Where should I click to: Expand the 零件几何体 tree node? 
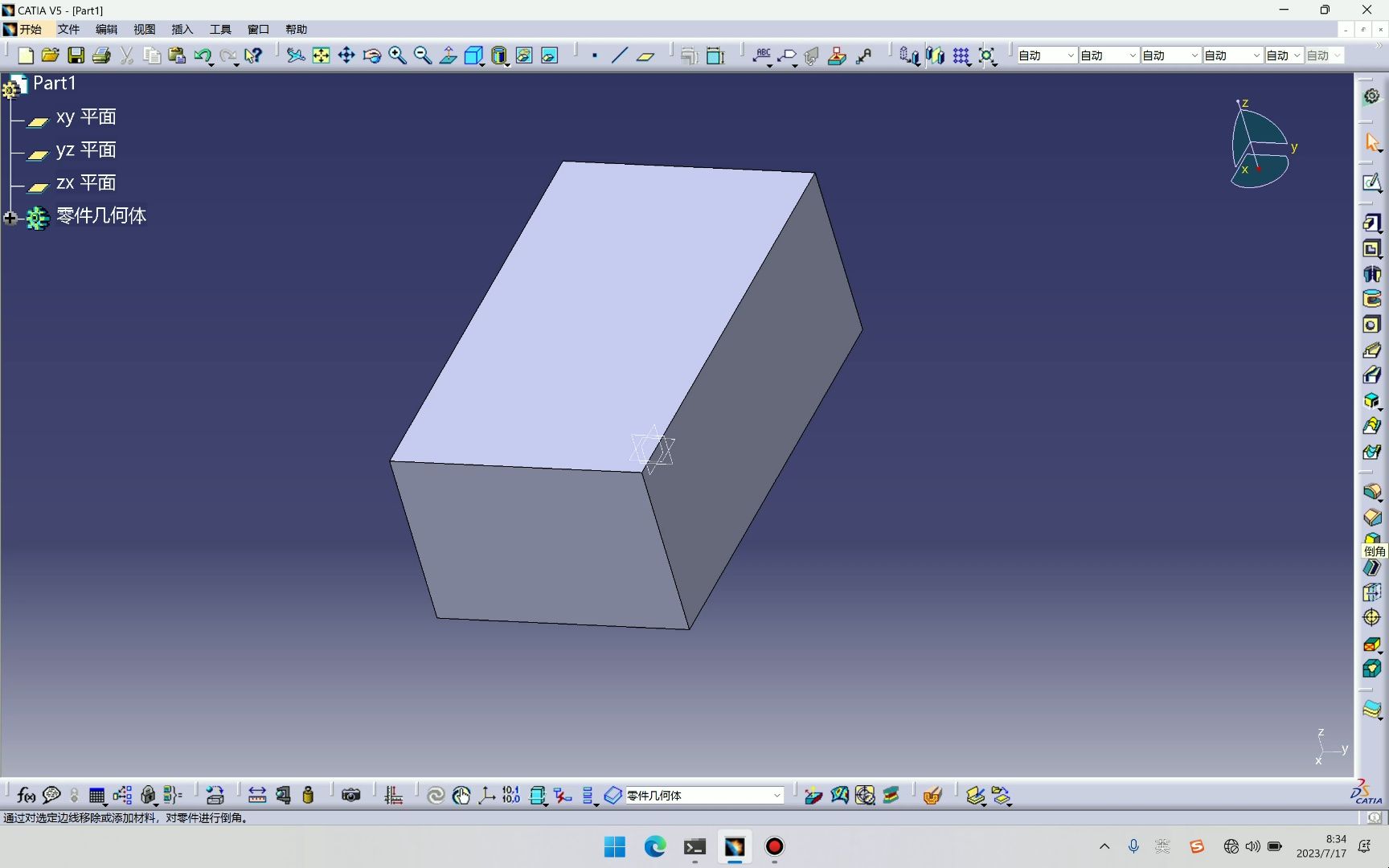click(10, 218)
